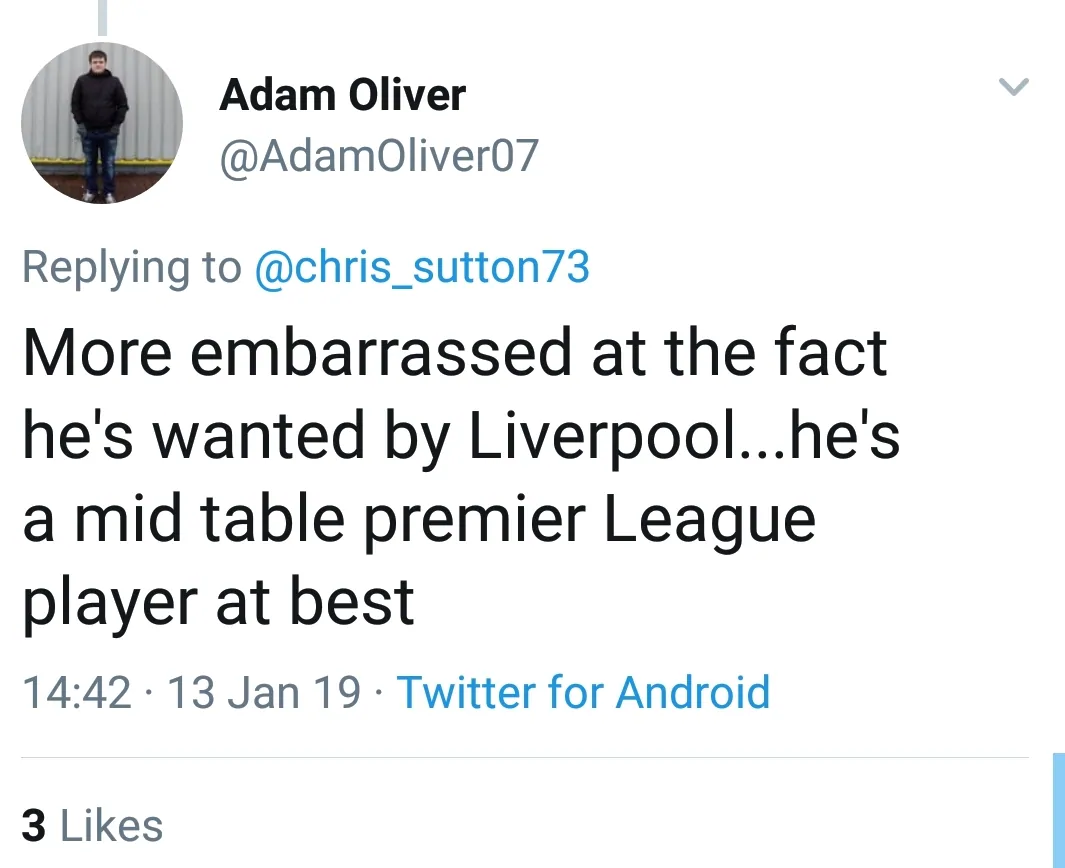Click the tweet's last line player at best

point(218,602)
